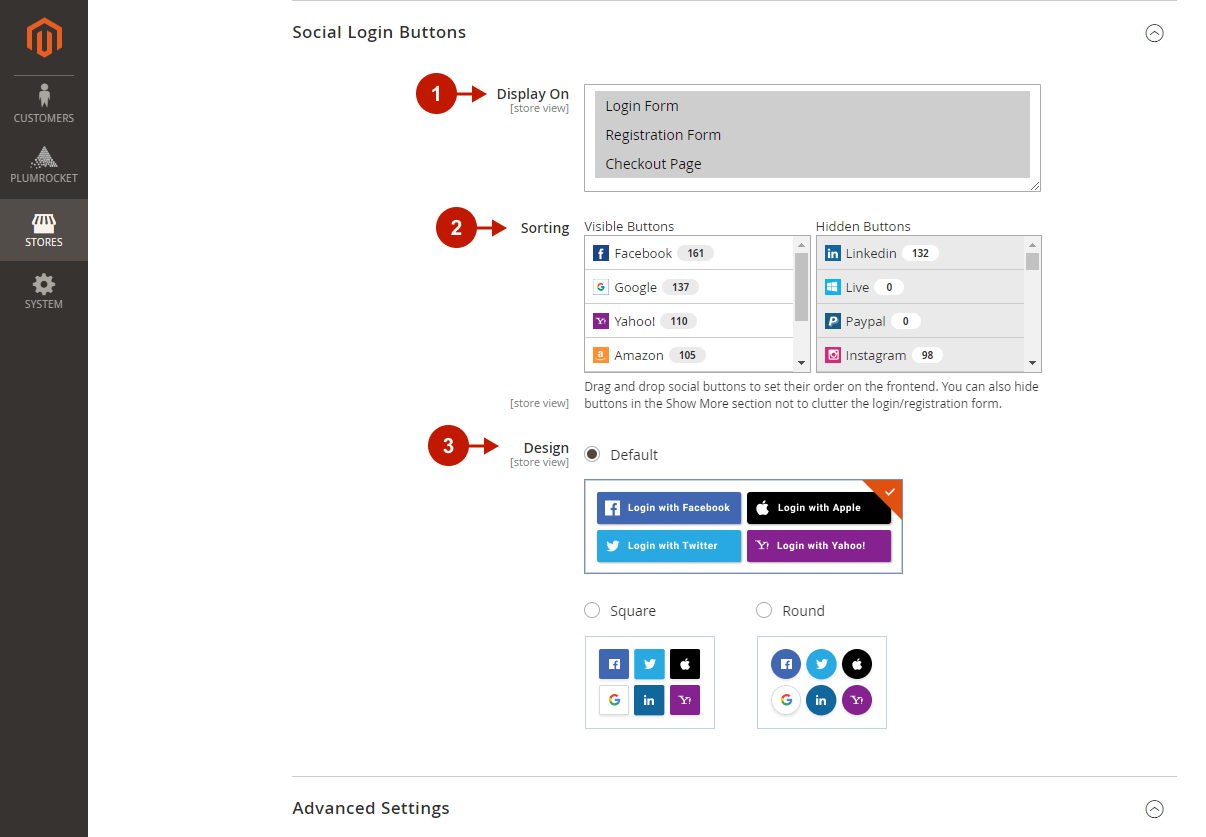Open the Customers menu in the sidebar
The height and width of the screenshot is (837, 1206).
[x=44, y=104]
